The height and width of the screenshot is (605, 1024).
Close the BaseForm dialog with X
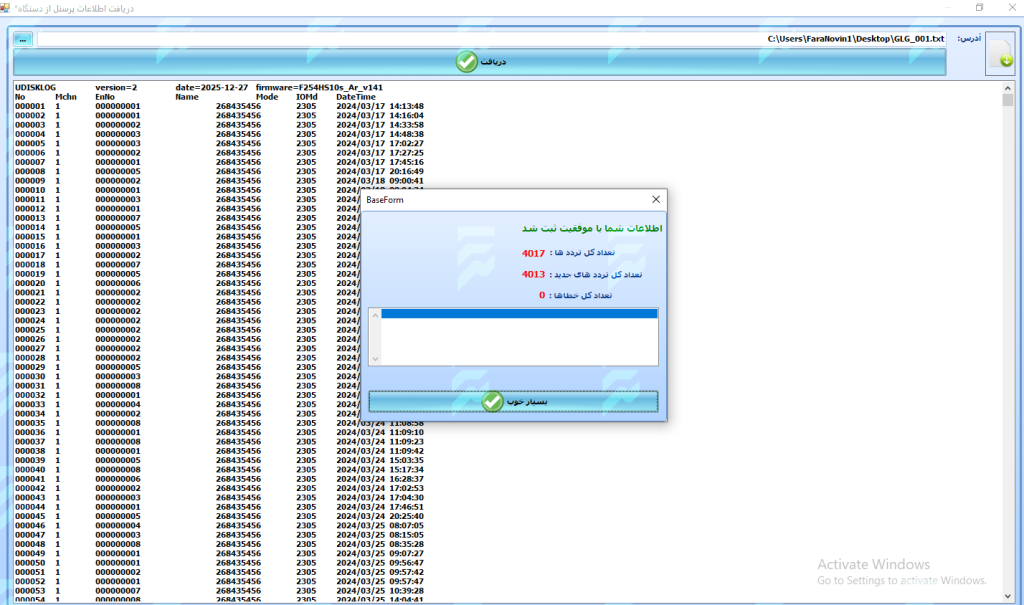coord(655,200)
